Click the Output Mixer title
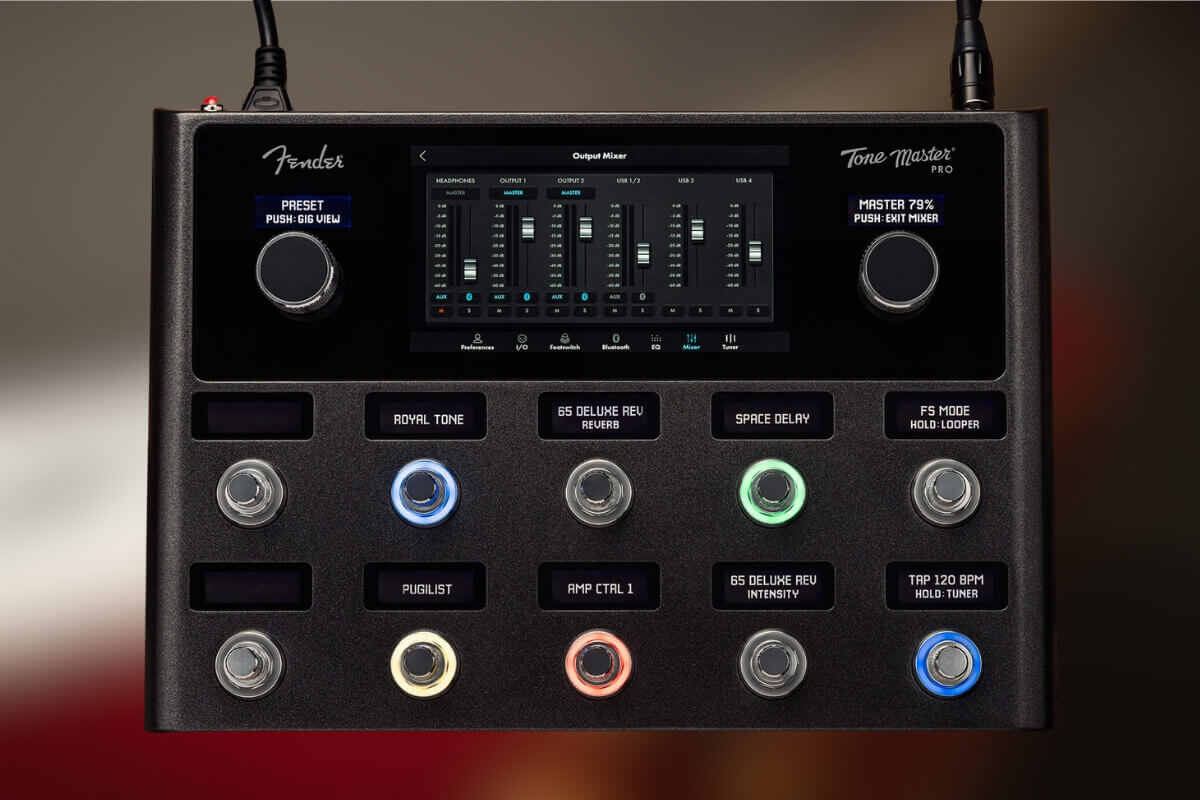The width and height of the screenshot is (1200, 800). point(599,156)
